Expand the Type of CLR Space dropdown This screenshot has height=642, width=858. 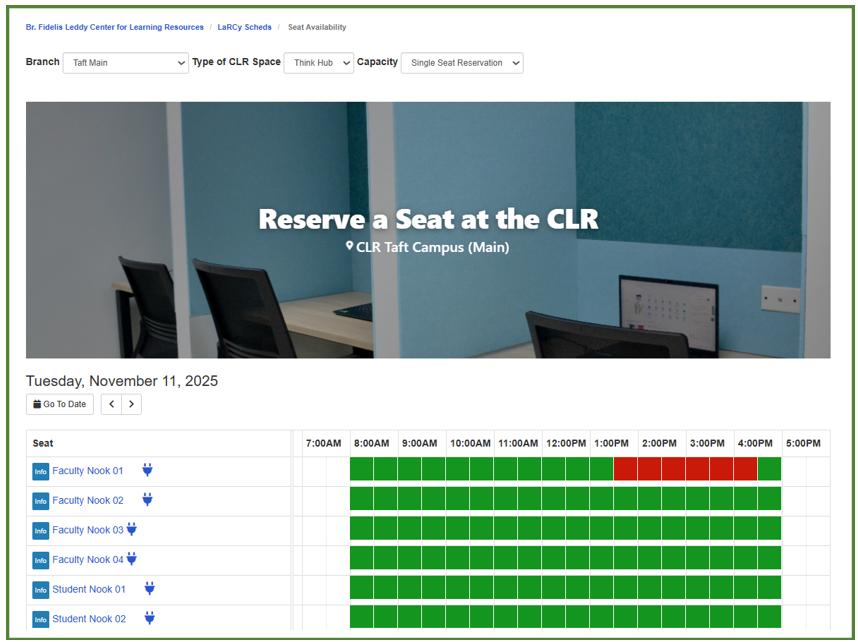318,63
